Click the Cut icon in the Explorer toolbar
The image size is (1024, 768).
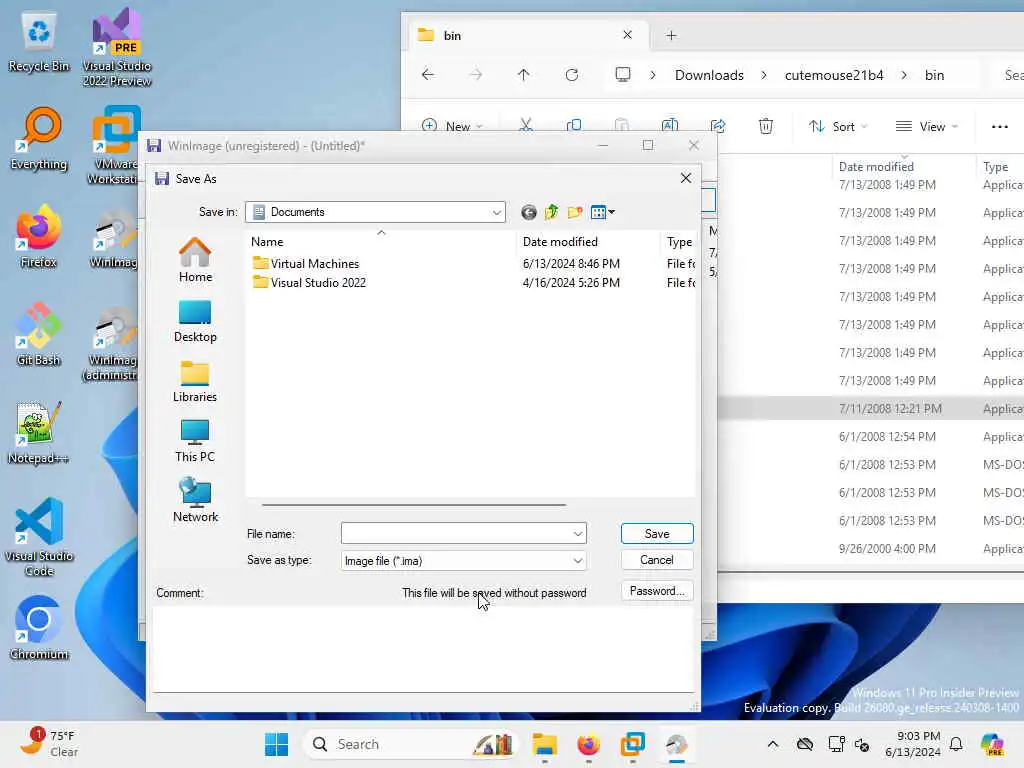pos(526,125)
